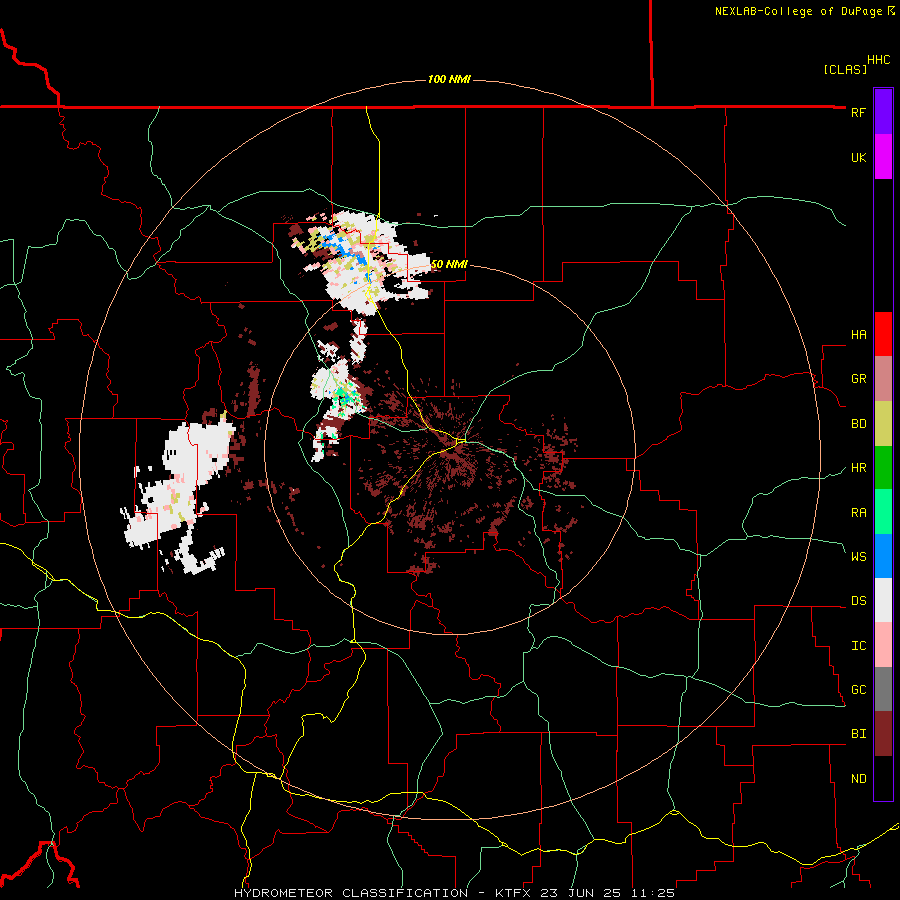Select the brown BI legend swatch

coord(883,734)
